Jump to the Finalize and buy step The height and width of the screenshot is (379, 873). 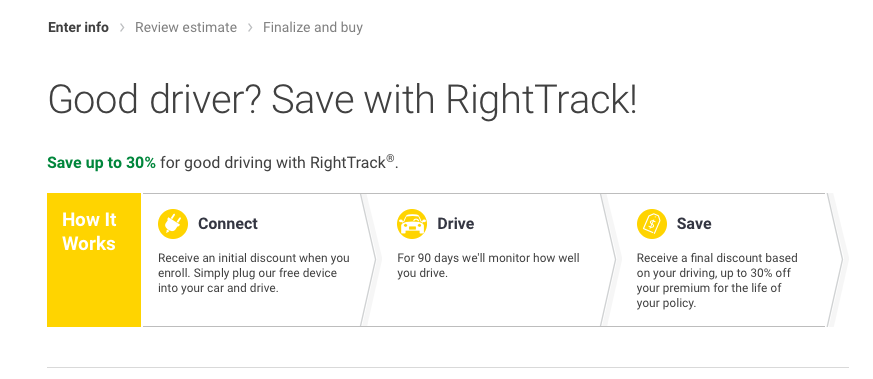[313, 27]
